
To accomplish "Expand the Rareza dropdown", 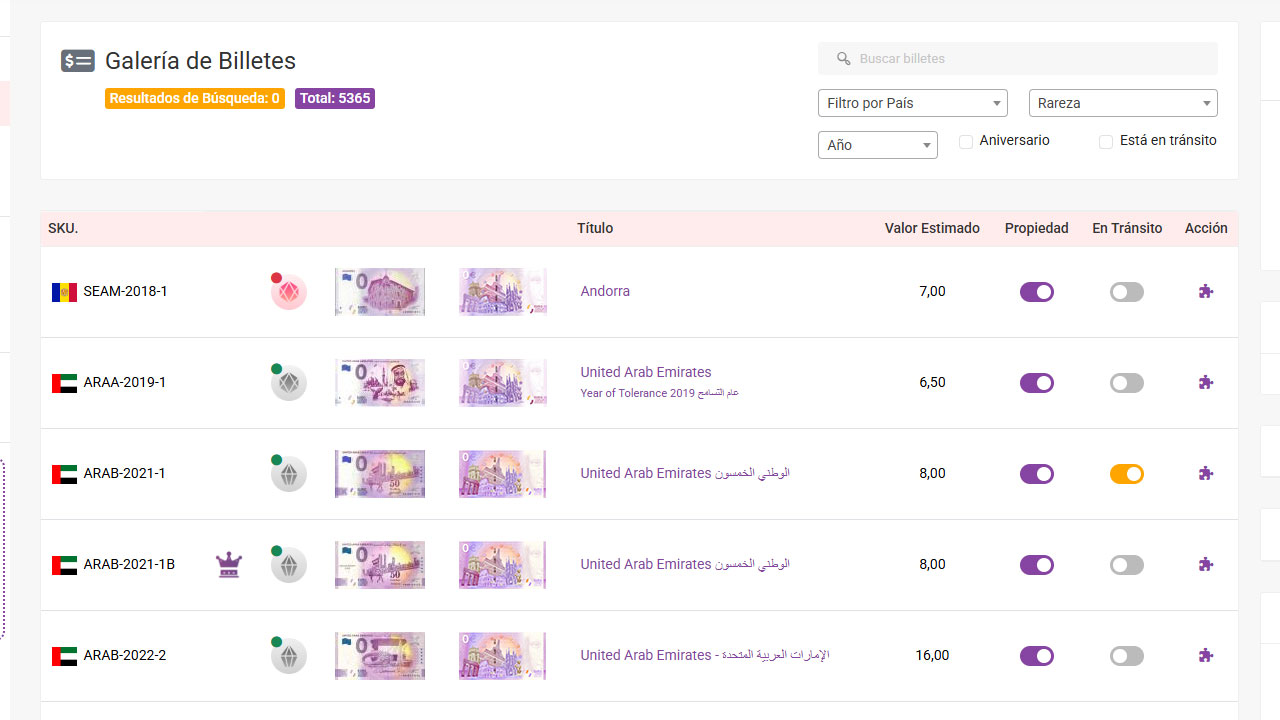I will click(1122, 103).
